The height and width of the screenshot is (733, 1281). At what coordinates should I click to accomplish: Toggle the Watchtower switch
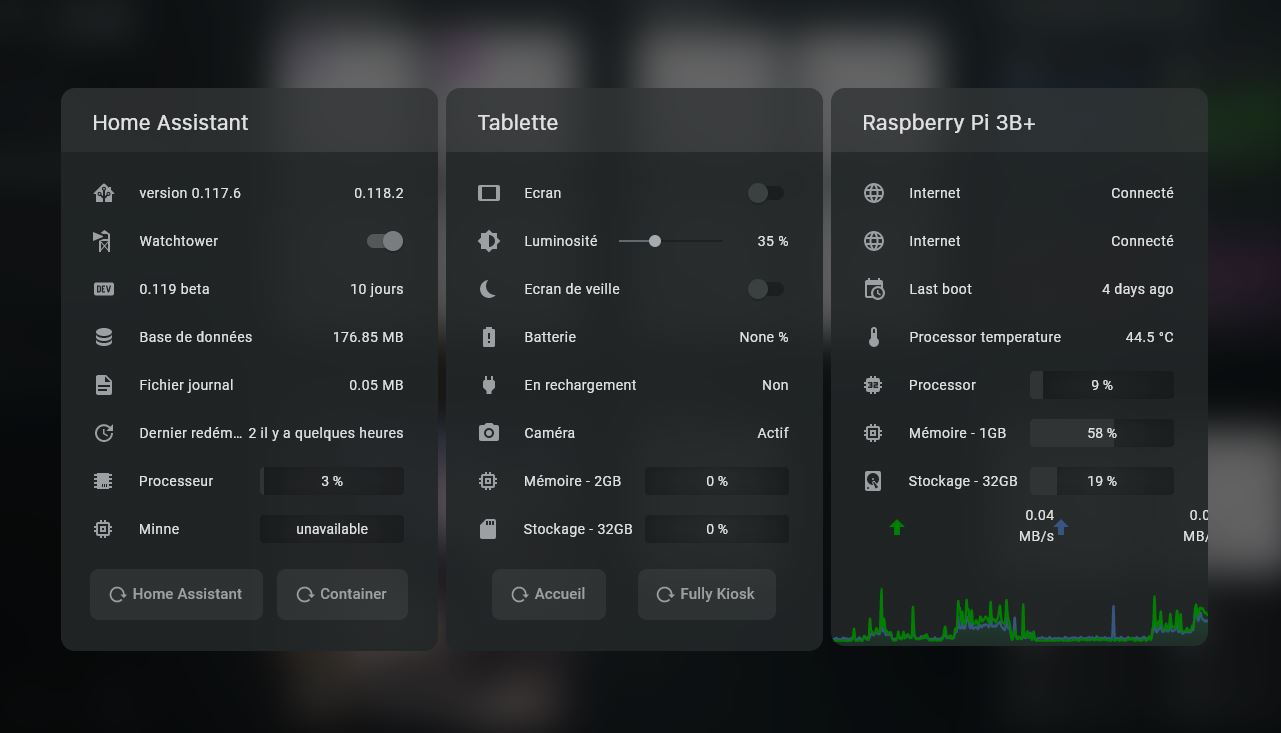click(x=385, y=241)
